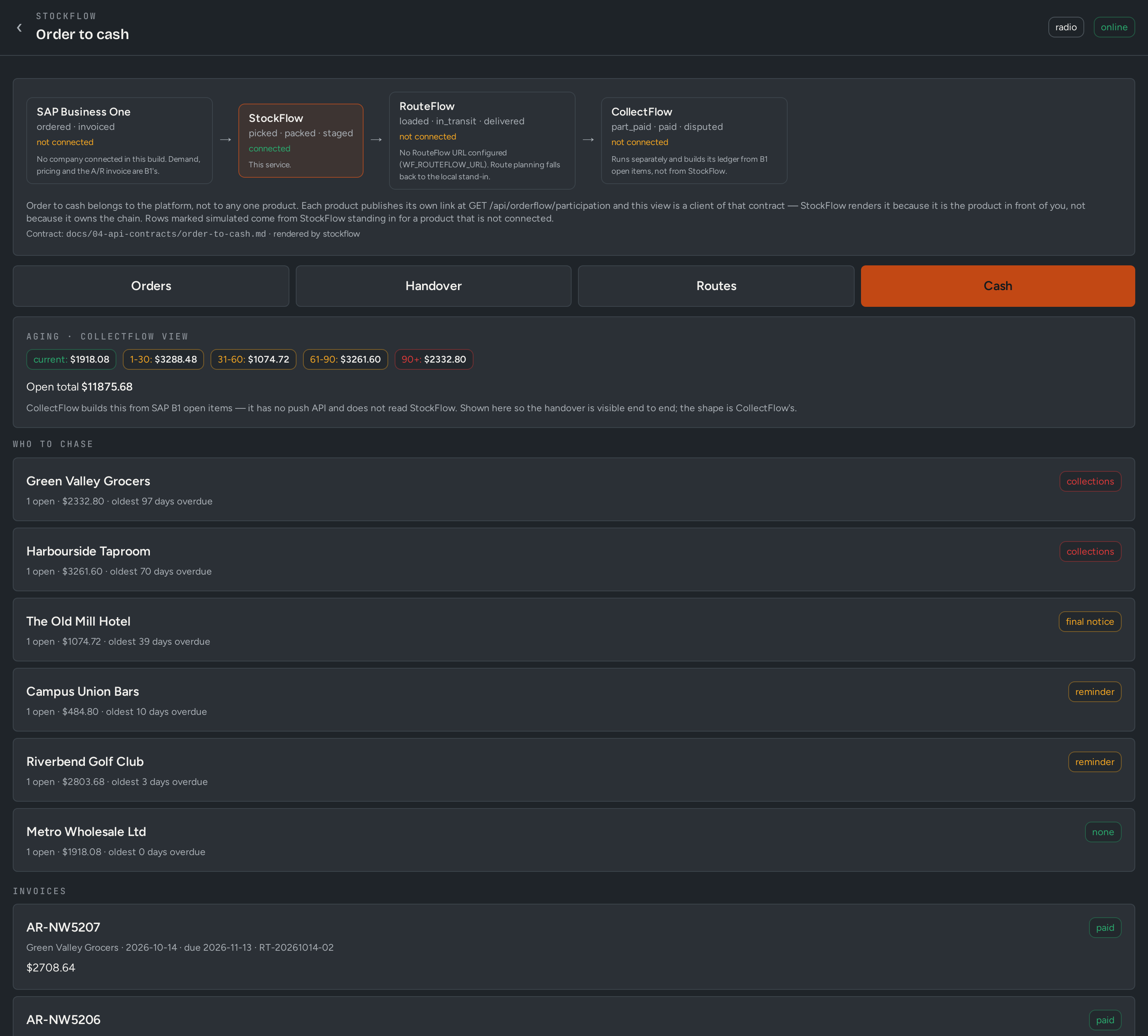Click Open total $11875.68 text
This screenshot has width=1148, height=1036.
[x=79, y=387]
